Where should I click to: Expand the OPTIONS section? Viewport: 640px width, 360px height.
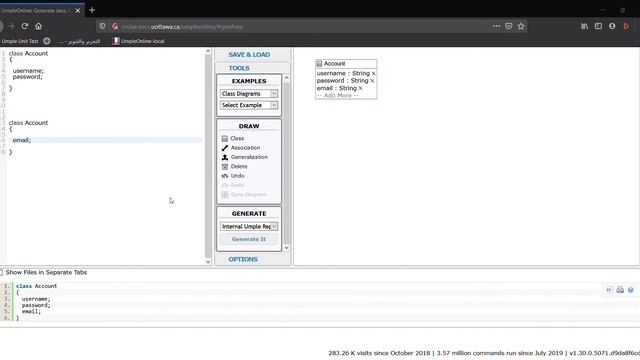coord(243,259)
